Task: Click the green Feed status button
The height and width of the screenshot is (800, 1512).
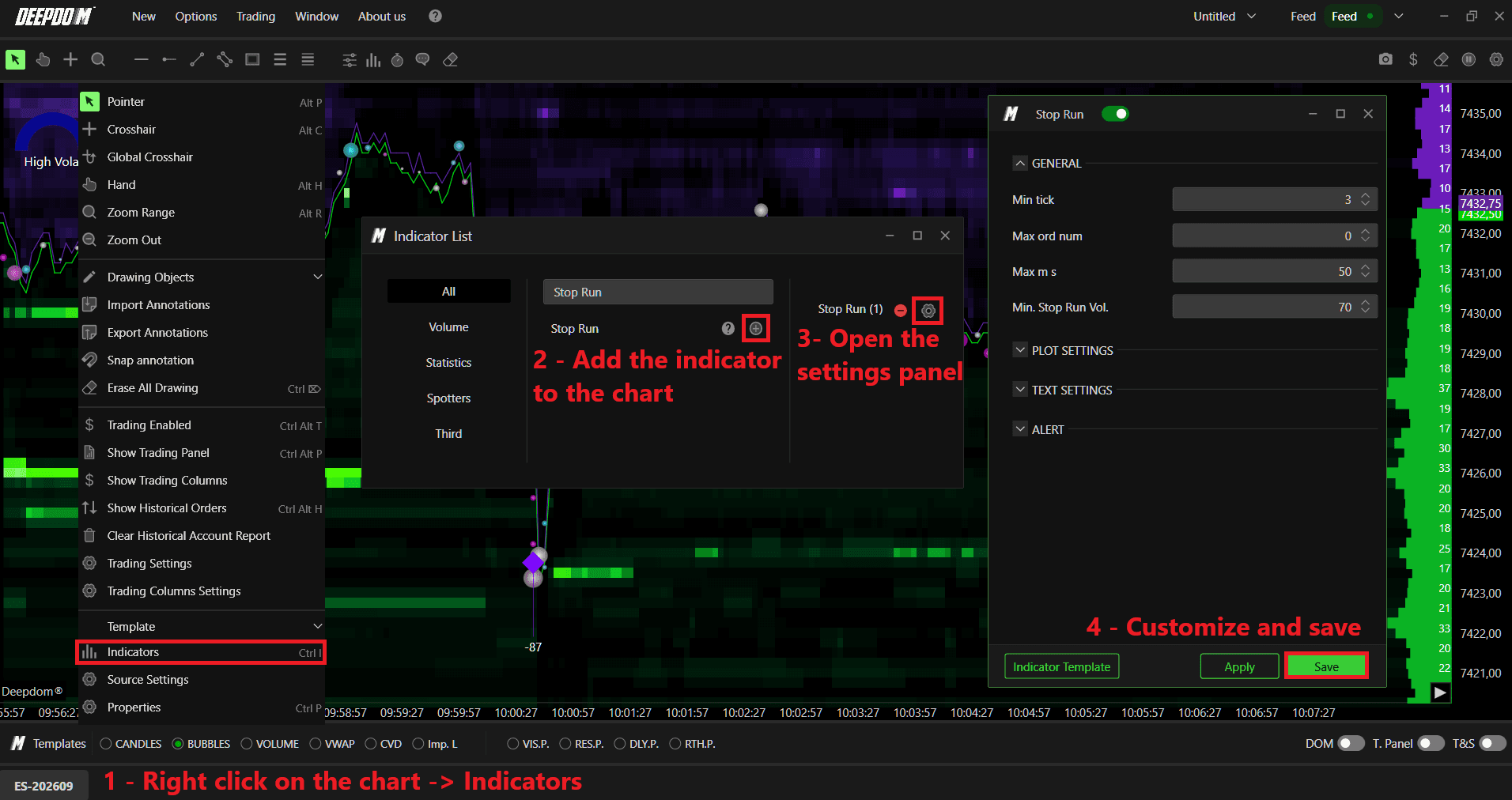Action: tap(1352, 16)
